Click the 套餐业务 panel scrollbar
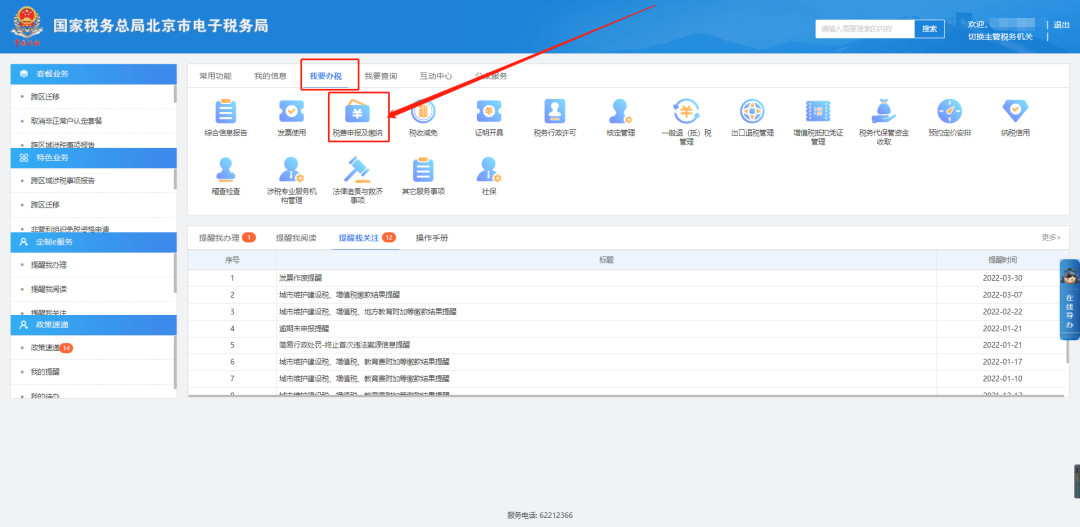 point(175,93)
